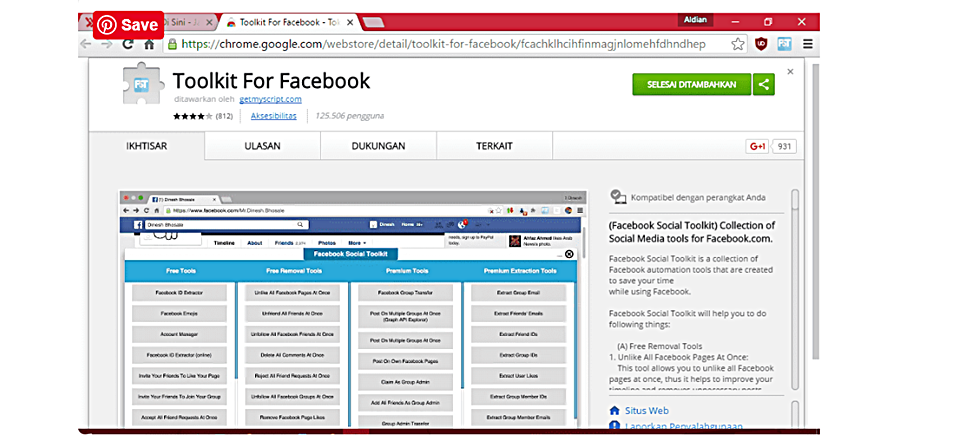960x436 pixels.
Task: Select the 'Kompatibel dengan perangkat Anda' text
Action: coord(698,198)
